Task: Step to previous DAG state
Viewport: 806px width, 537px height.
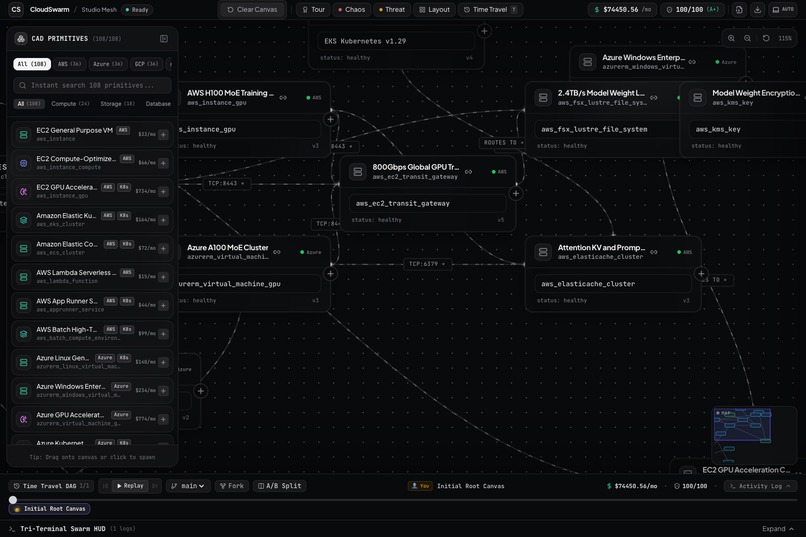Action: [x=105, y=486]
